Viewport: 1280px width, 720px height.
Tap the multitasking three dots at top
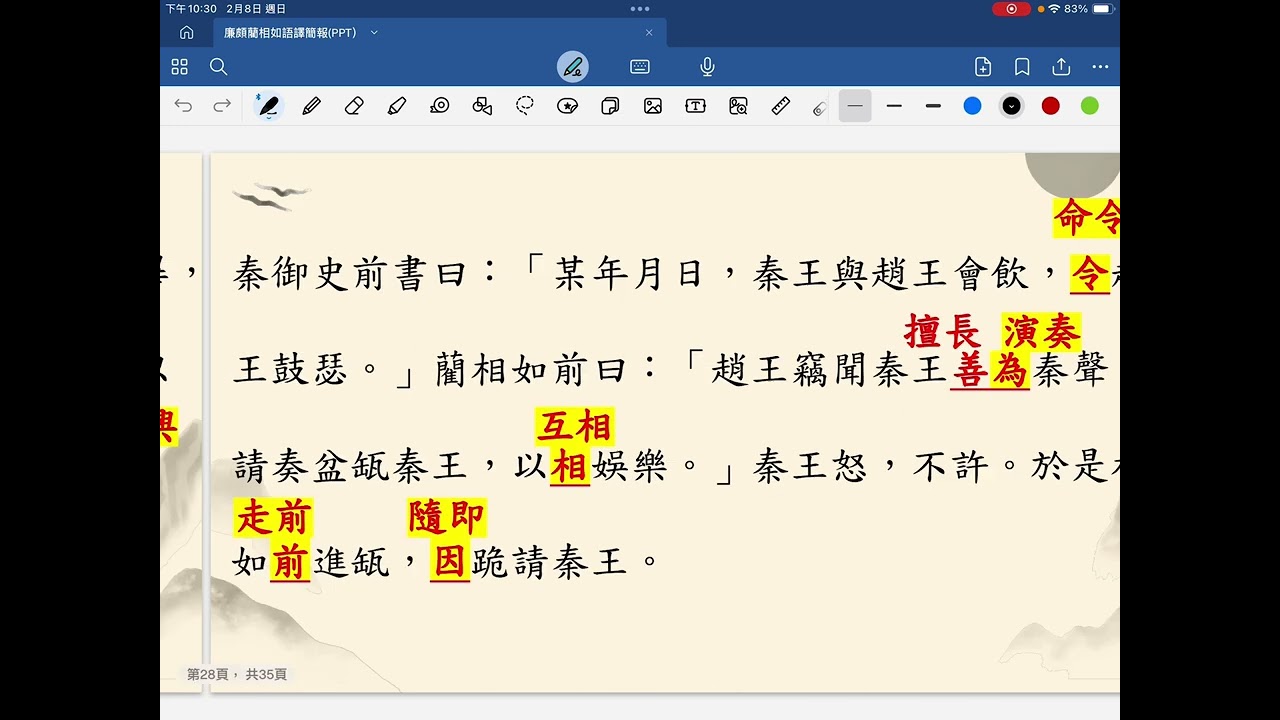(x=640, y=8)
